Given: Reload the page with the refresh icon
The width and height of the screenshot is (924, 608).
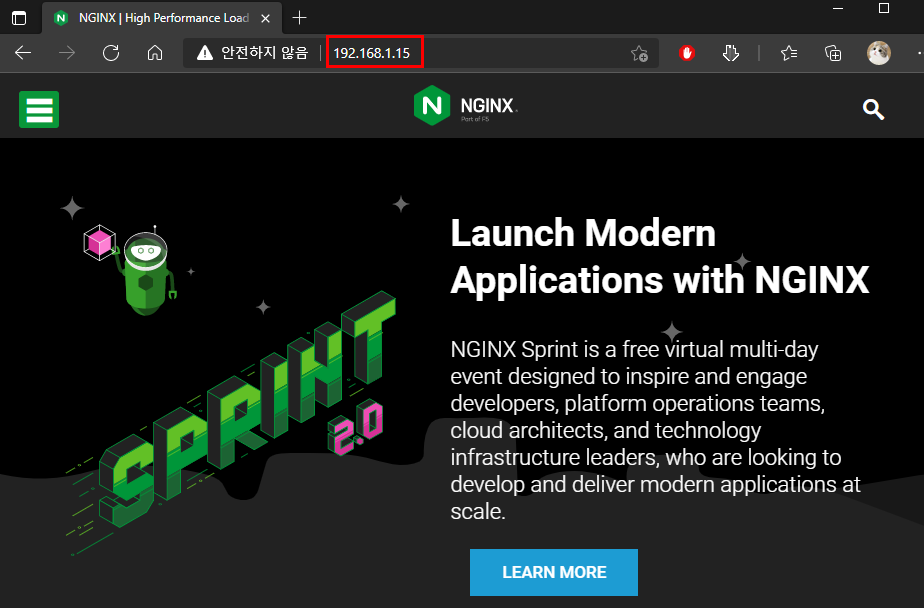Looking at the screenshot, I should [x=111, y=53].
